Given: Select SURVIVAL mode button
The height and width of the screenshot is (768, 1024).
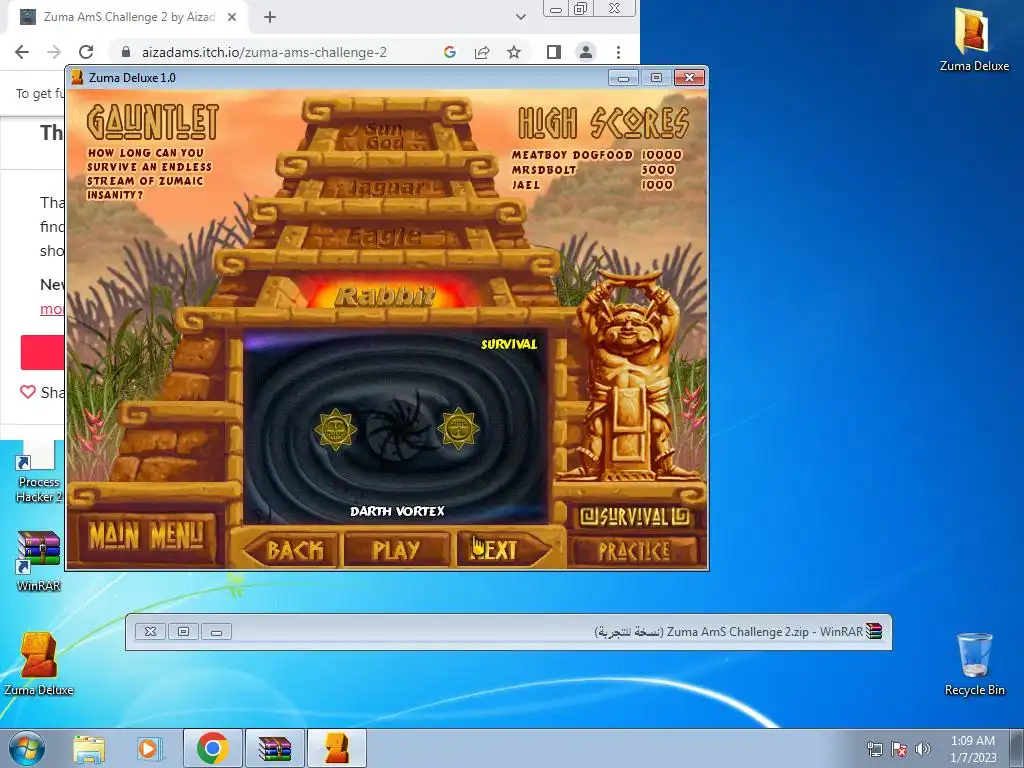Looking at the screenshot, I should [634, 517].
